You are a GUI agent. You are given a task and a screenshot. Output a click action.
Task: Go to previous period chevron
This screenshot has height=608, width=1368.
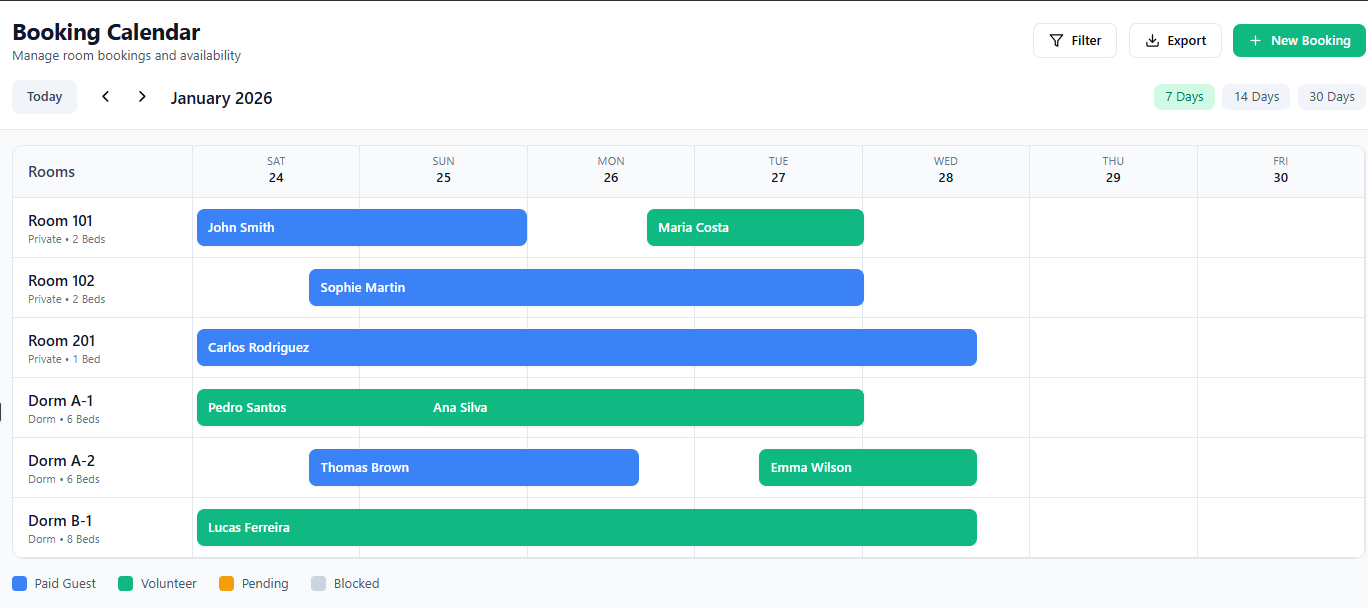point(106,97)
